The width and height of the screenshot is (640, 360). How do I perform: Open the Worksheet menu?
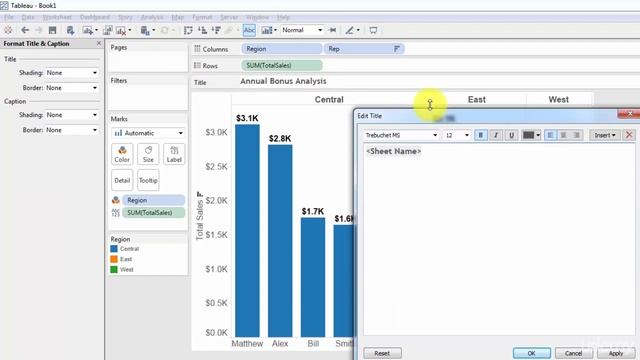57,17
